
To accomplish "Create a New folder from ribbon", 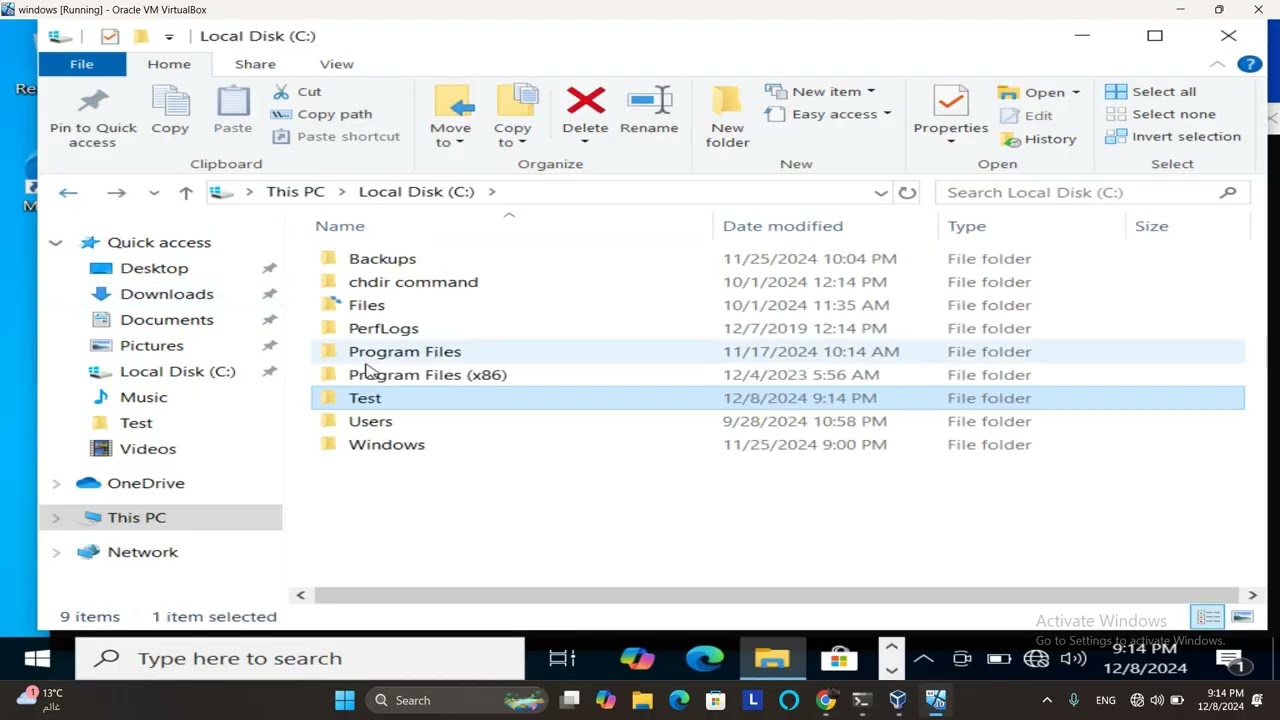I will (x=727, y=117).
